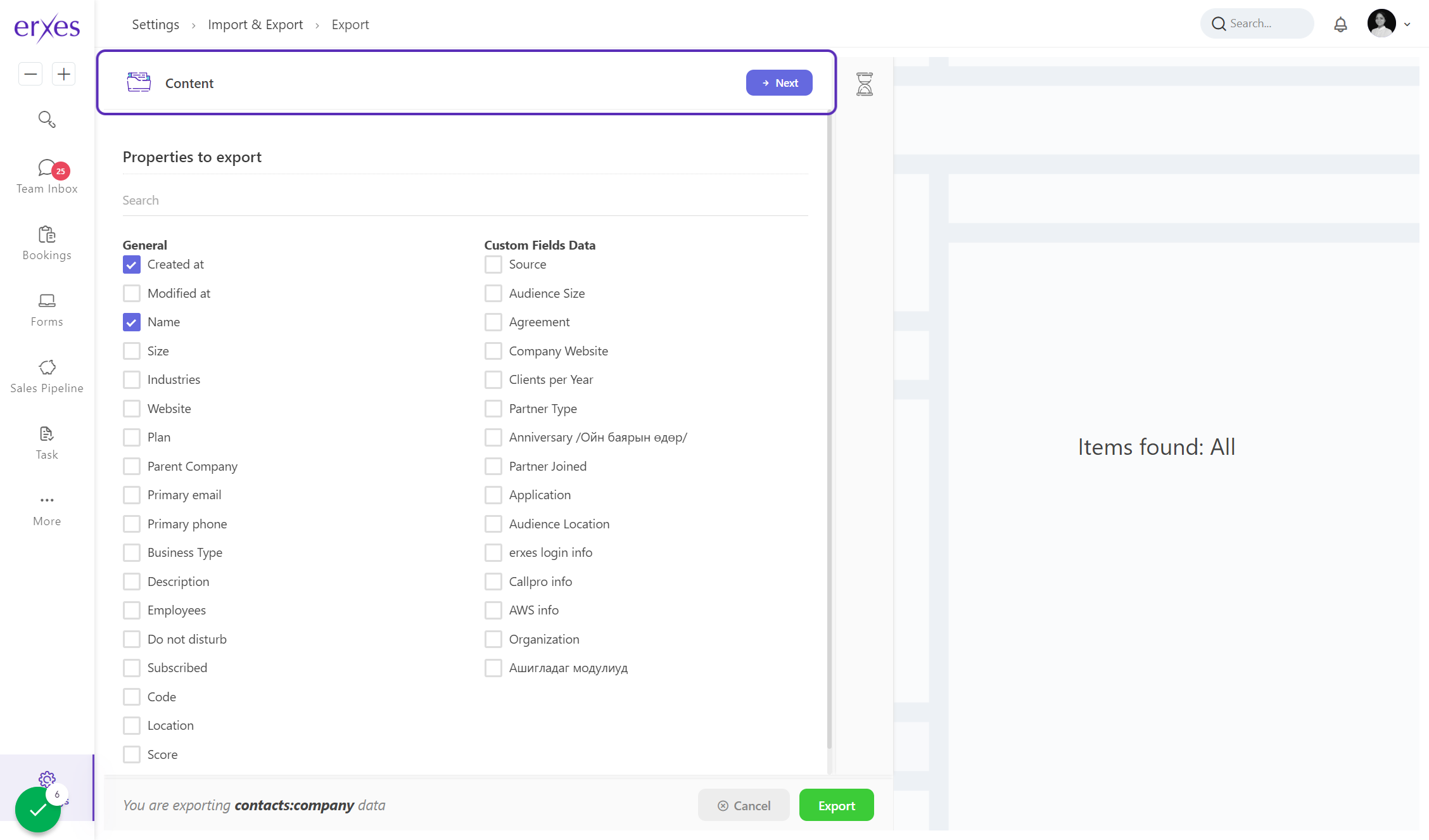Open the notifications bell

[1340, 25]
